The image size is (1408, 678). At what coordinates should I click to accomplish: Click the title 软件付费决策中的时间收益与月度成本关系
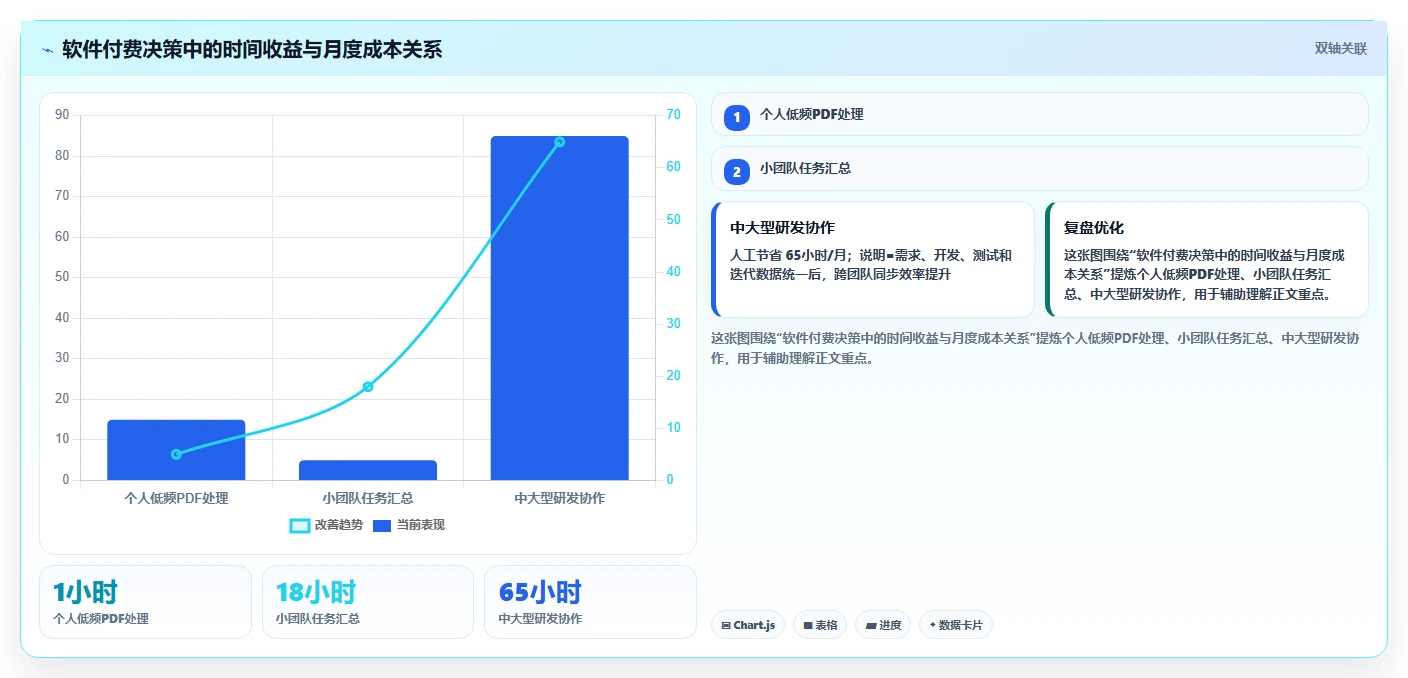(x=252, y=49)
